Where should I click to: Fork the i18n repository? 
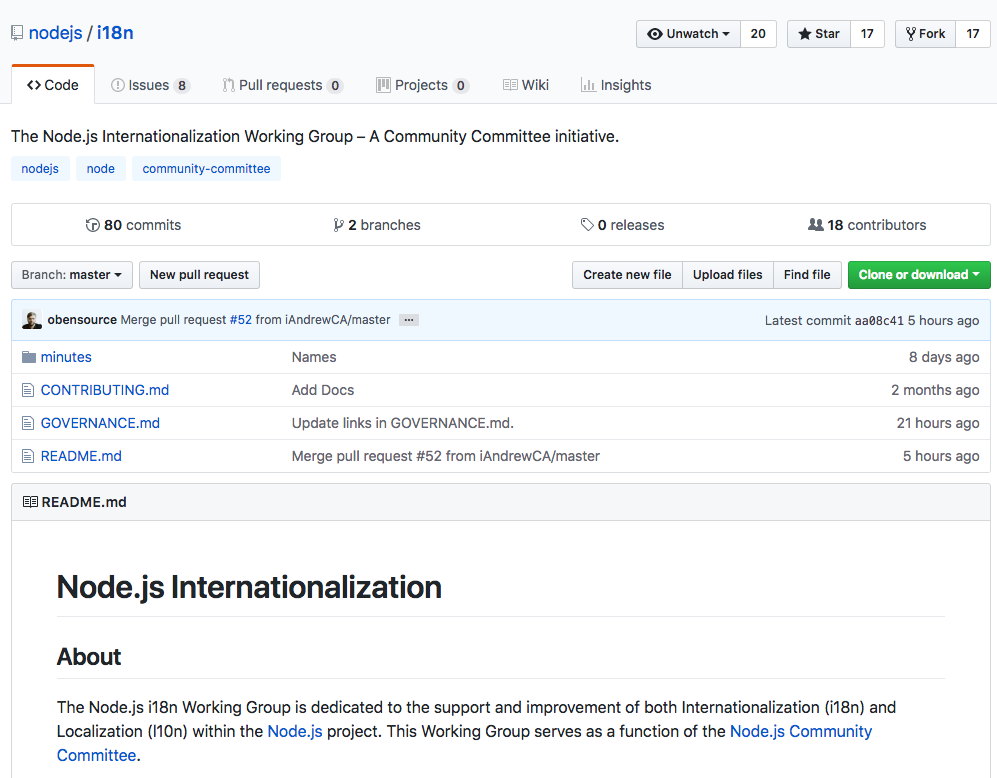coord(926,34)
